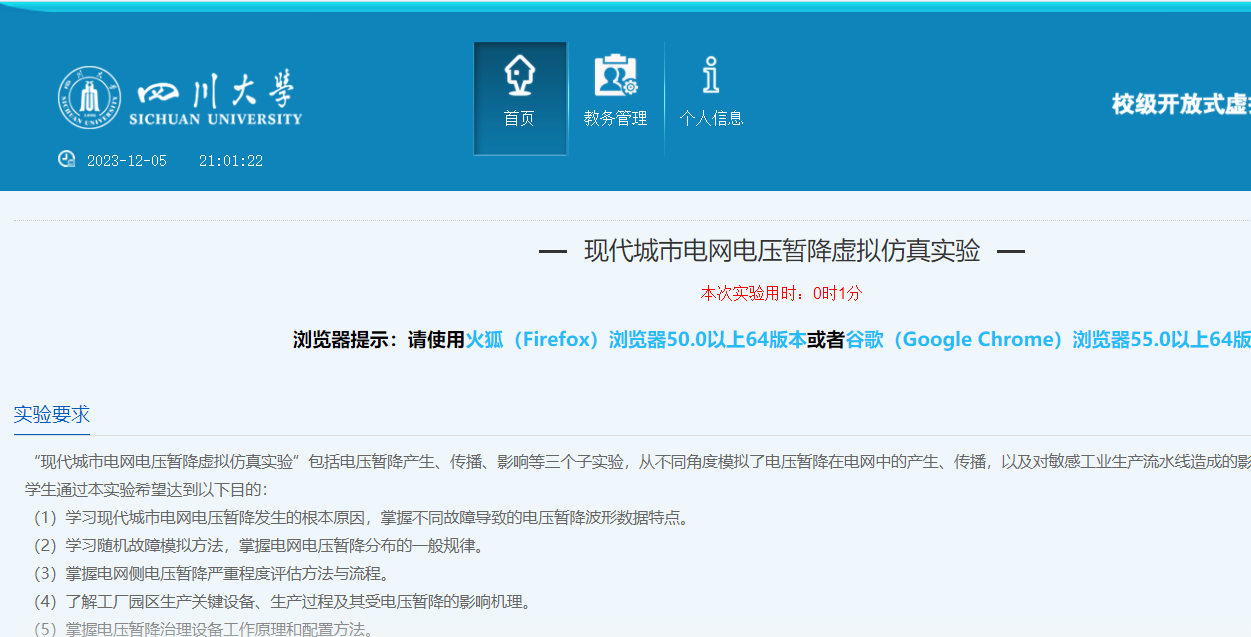
Task: Switch to the 实验要求 tab
Action: [52, 414]
